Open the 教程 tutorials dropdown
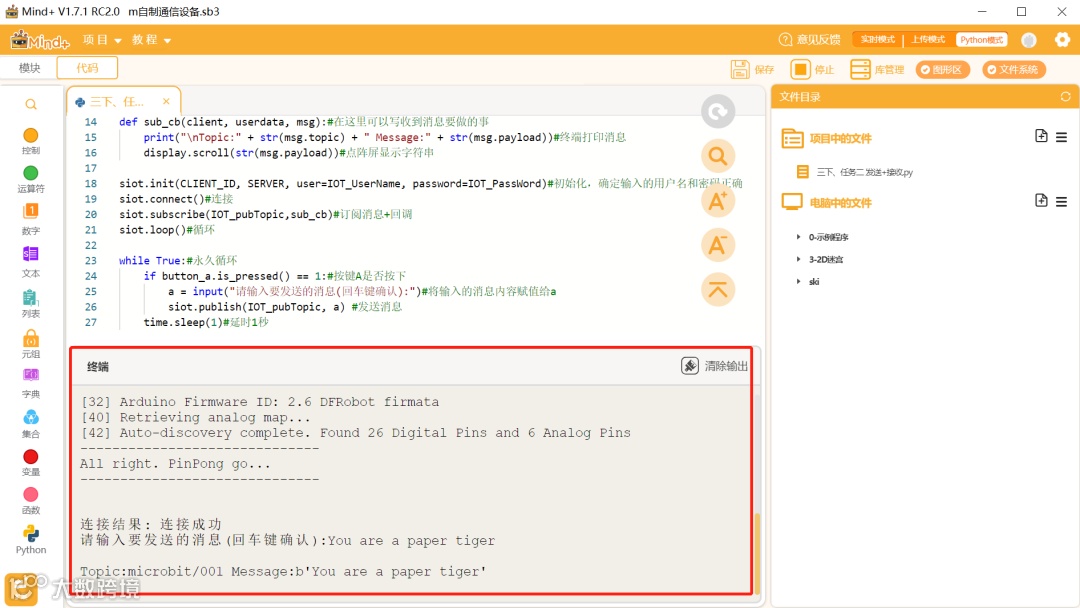Image resolution: width=1080 pixels, height=608 pixels. pyautogui.click(x=152, y=40)
